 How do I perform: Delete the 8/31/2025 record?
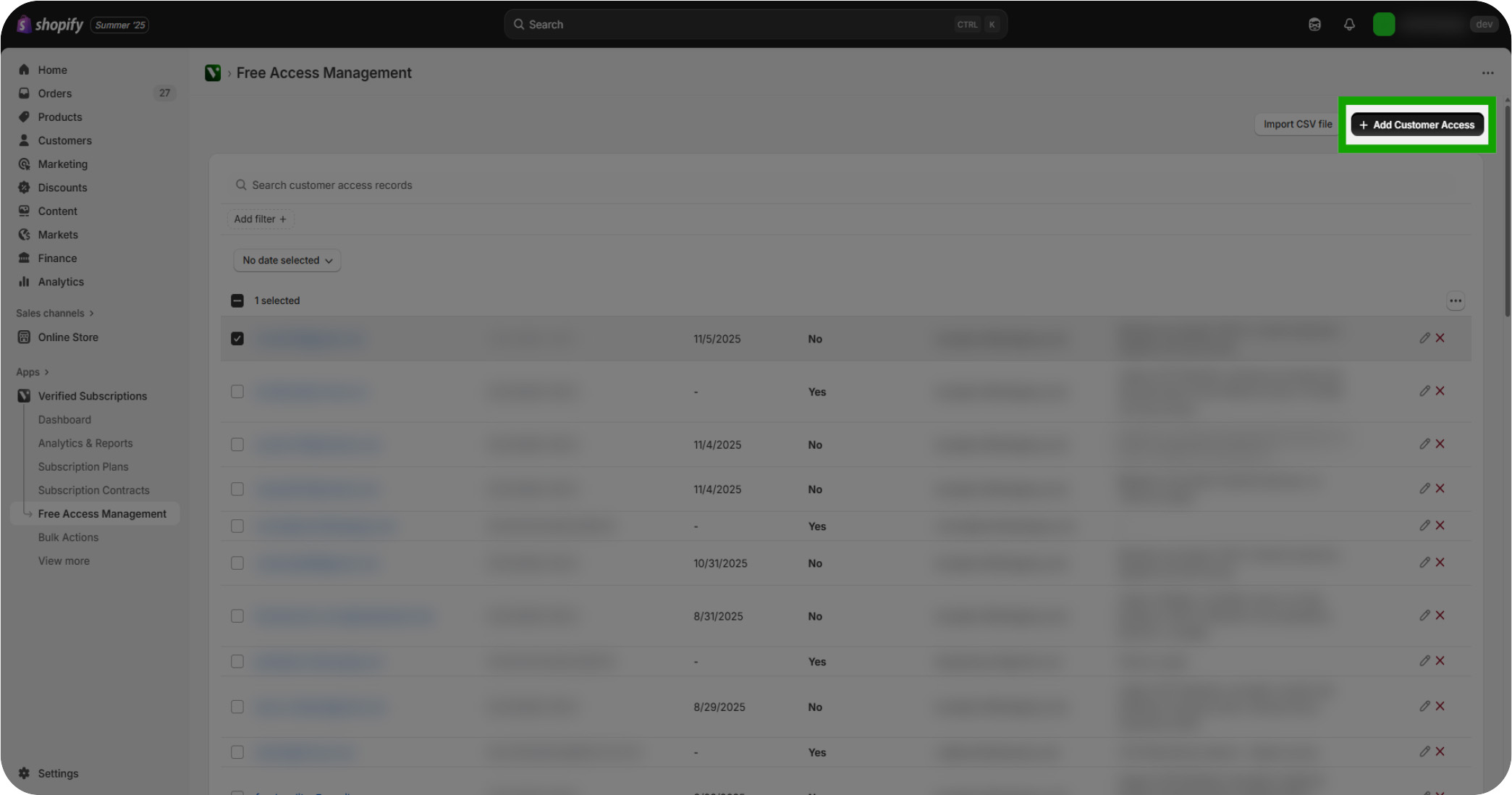[1440, 615]
